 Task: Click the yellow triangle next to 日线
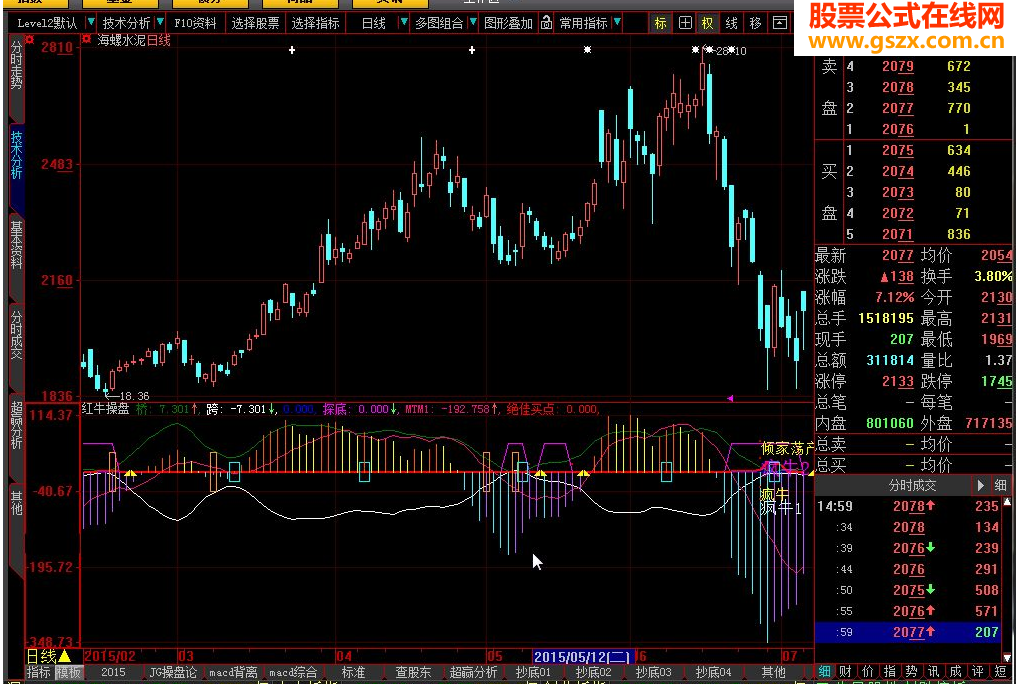65,656
